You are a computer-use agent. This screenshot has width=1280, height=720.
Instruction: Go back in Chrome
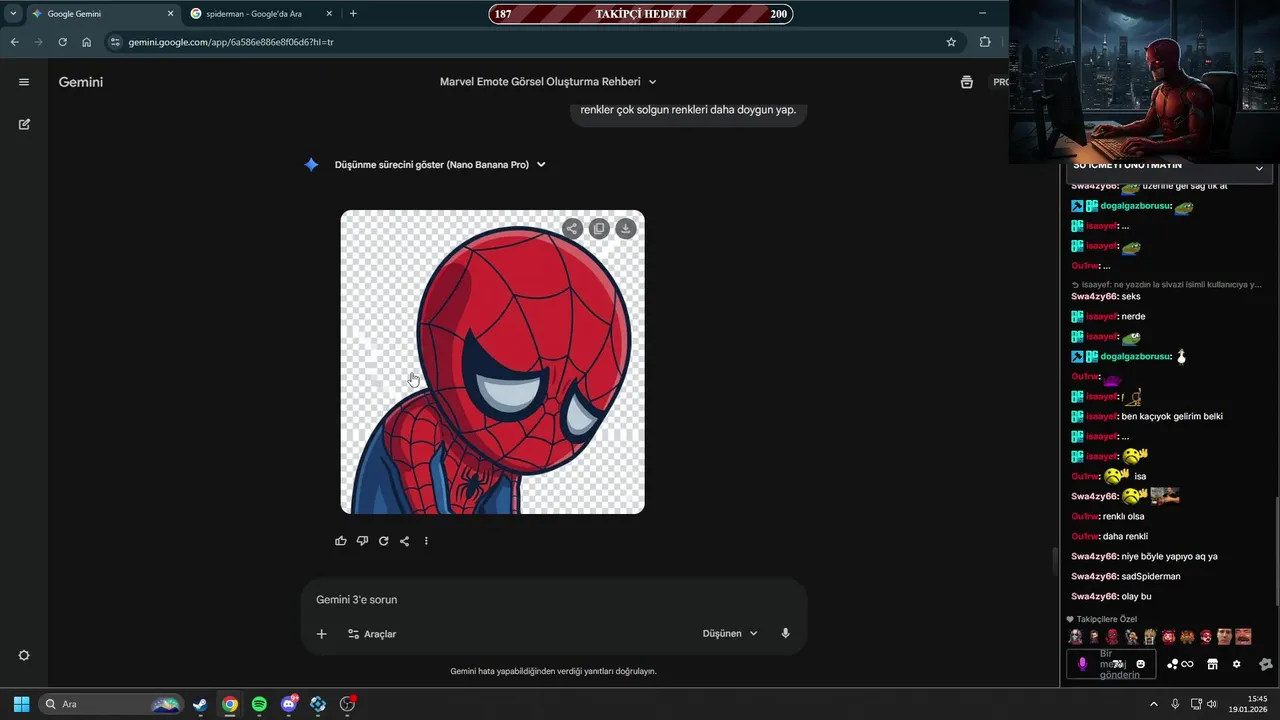[14, 42]
